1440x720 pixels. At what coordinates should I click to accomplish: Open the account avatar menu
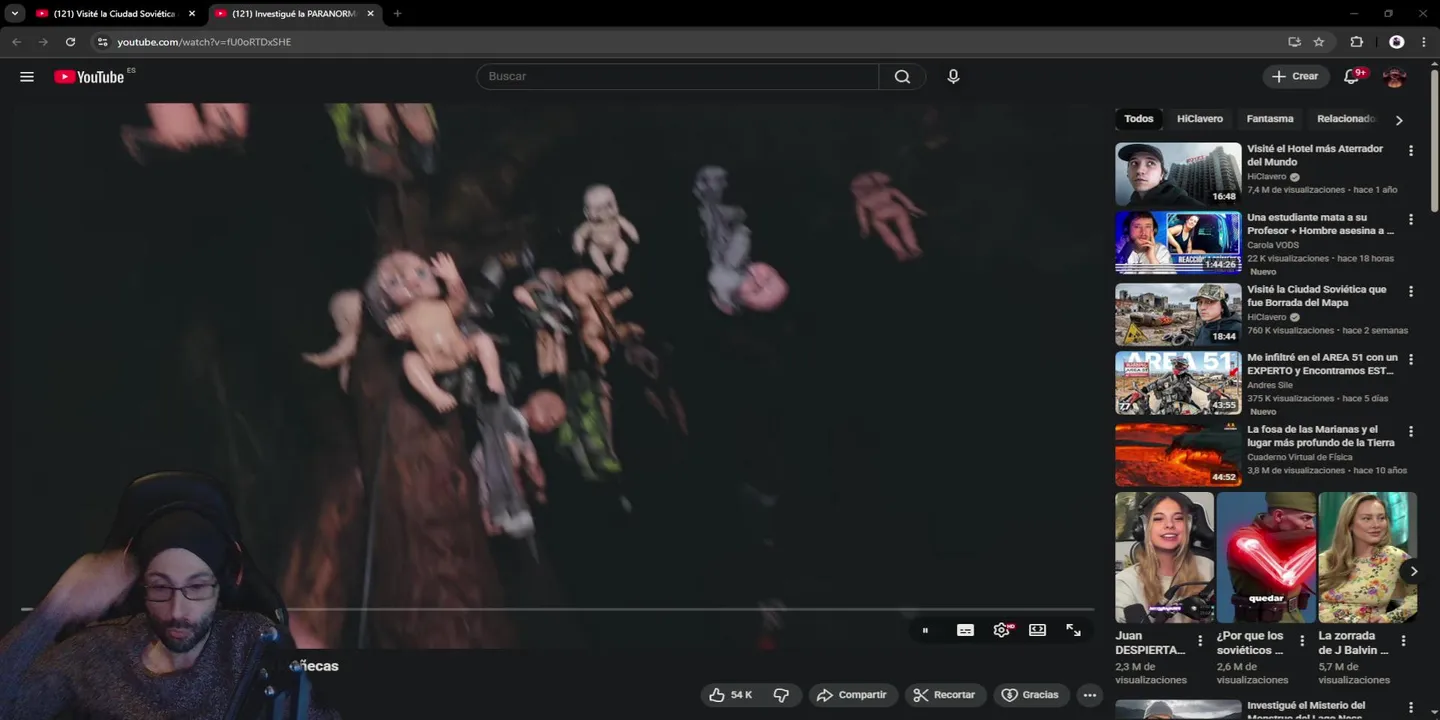click(x=1394, y=77)
